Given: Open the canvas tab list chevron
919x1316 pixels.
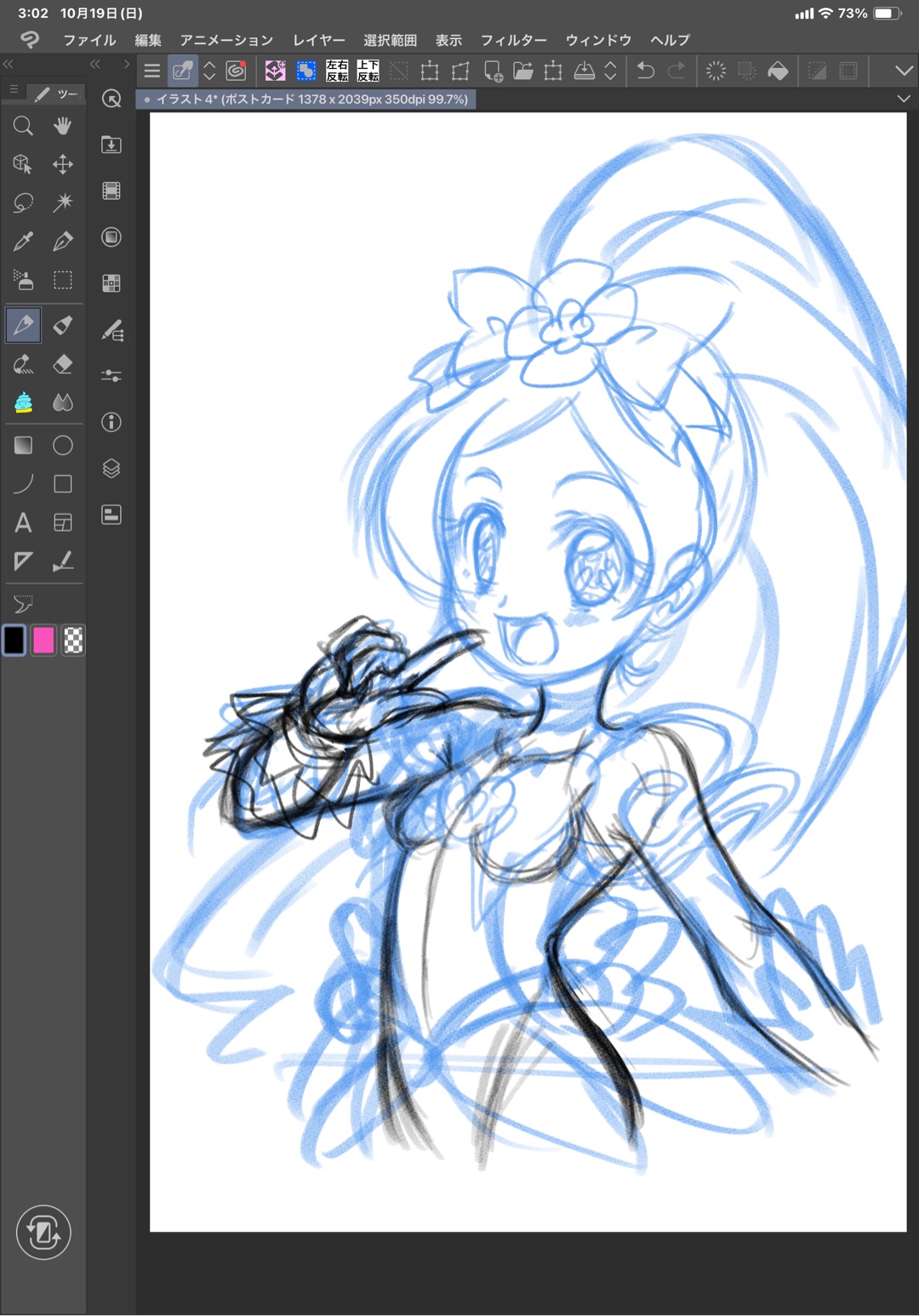Looking at the screenshot, I should tap(904, 100).
